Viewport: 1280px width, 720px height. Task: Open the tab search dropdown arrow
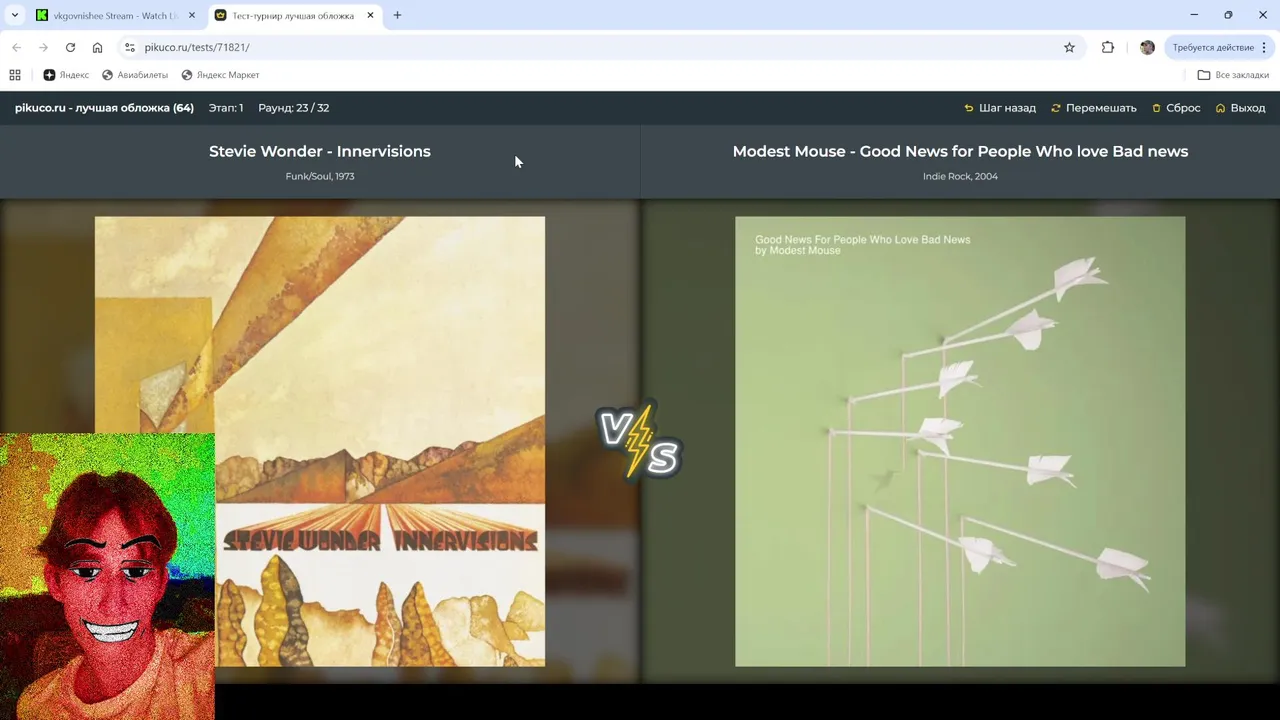point(15,15)
